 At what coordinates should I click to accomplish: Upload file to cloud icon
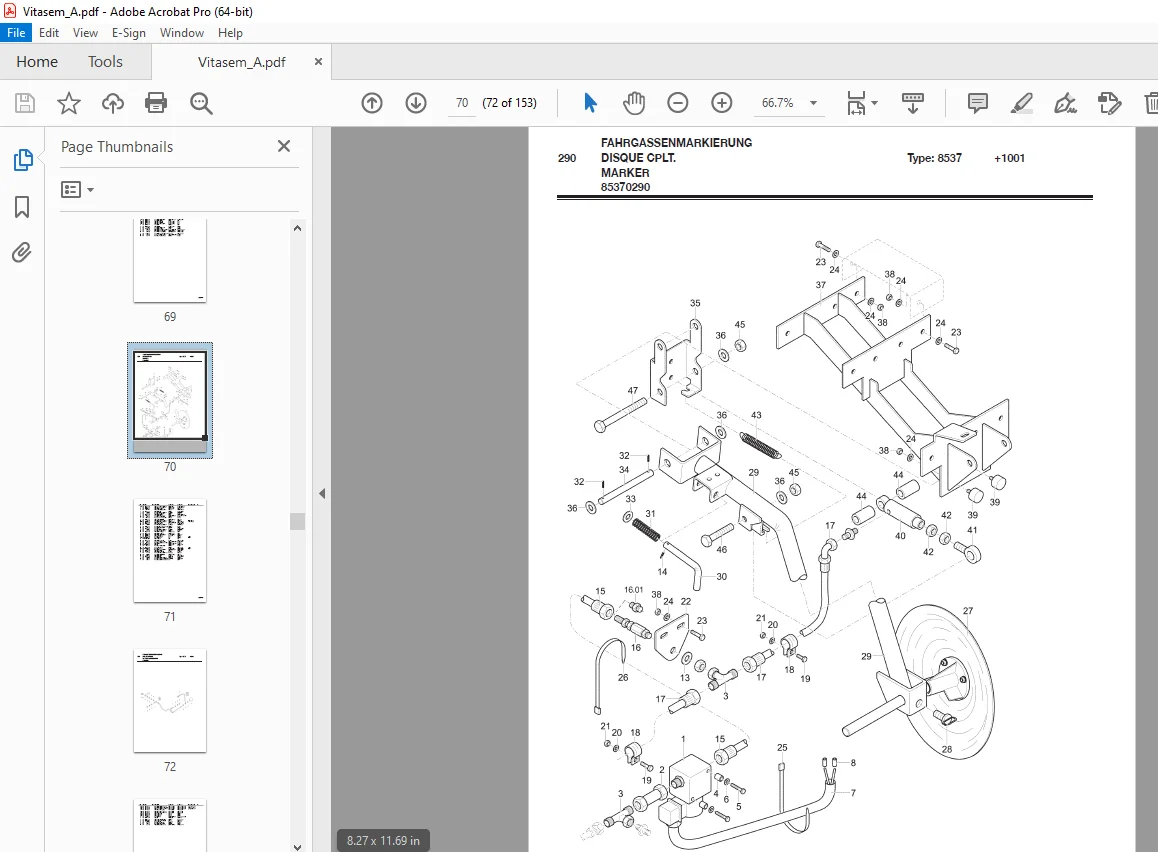point(112,103)
